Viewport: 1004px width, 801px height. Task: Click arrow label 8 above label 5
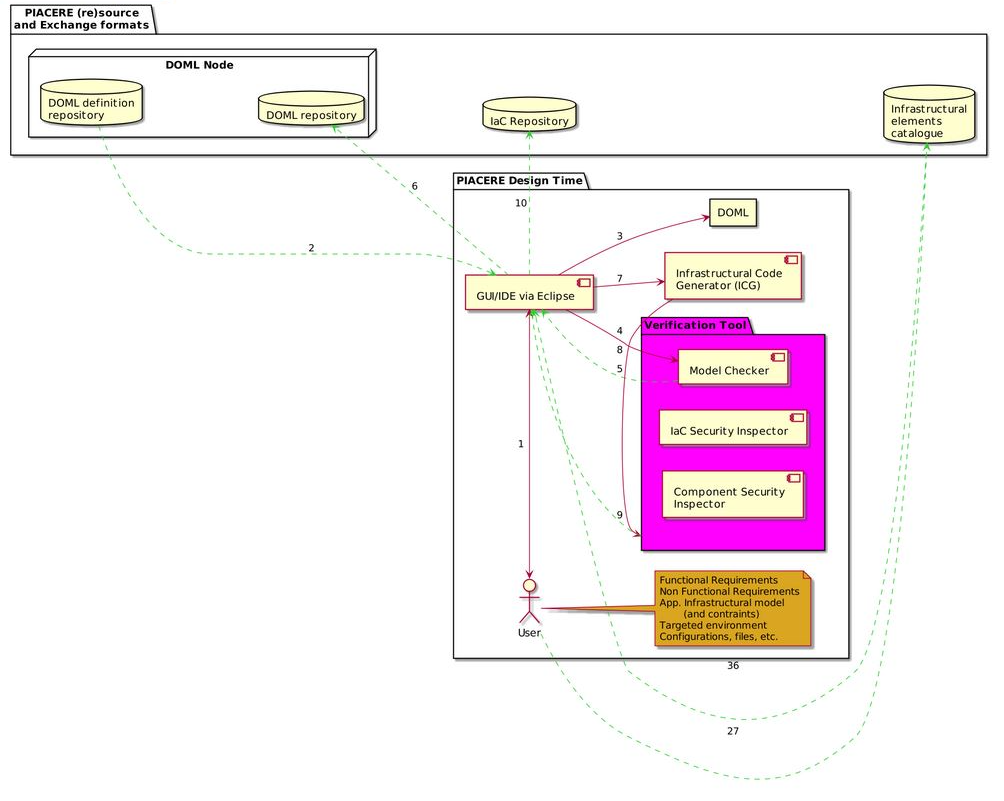click(x=619, y=350)
